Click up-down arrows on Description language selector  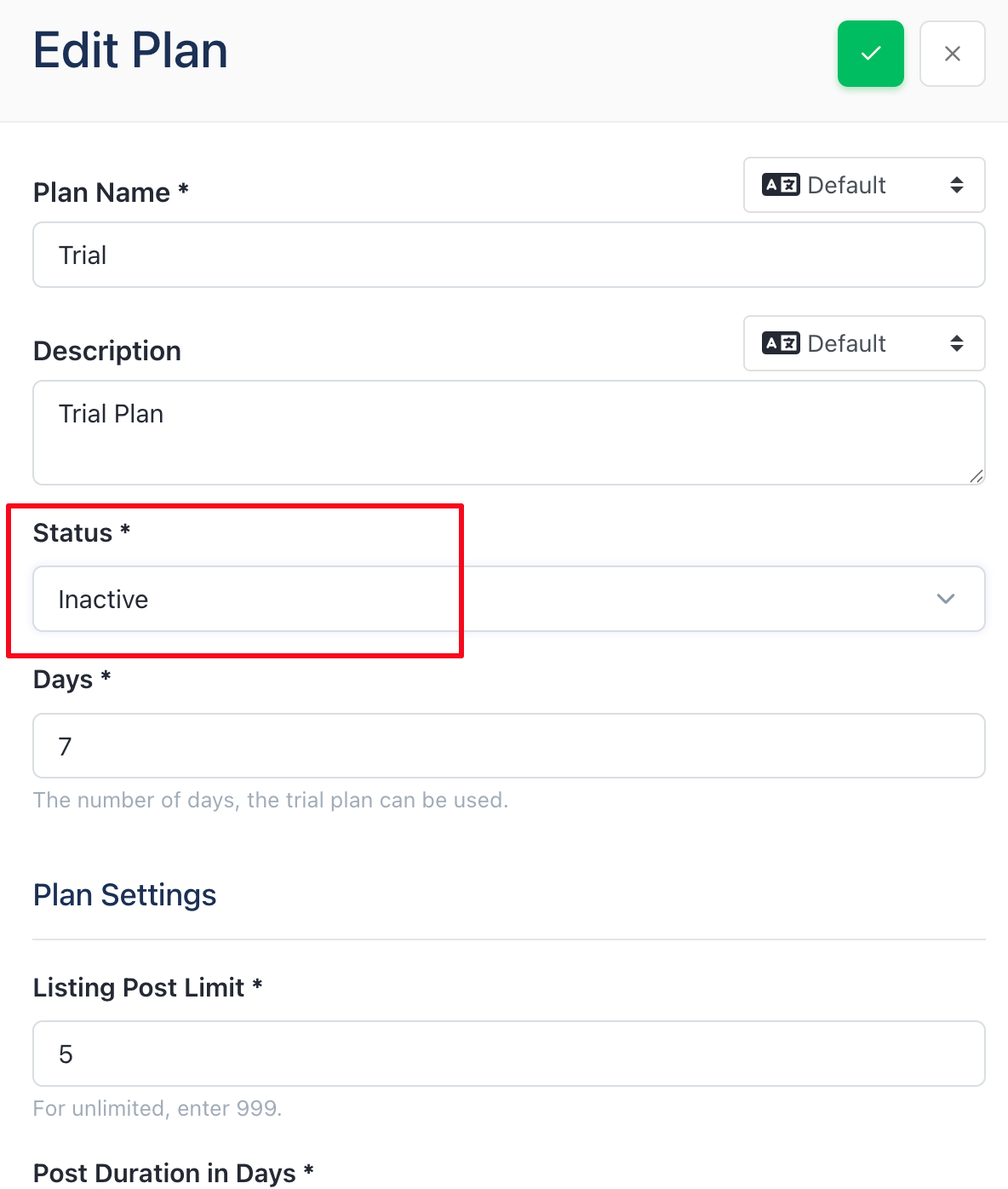(957, 343)
